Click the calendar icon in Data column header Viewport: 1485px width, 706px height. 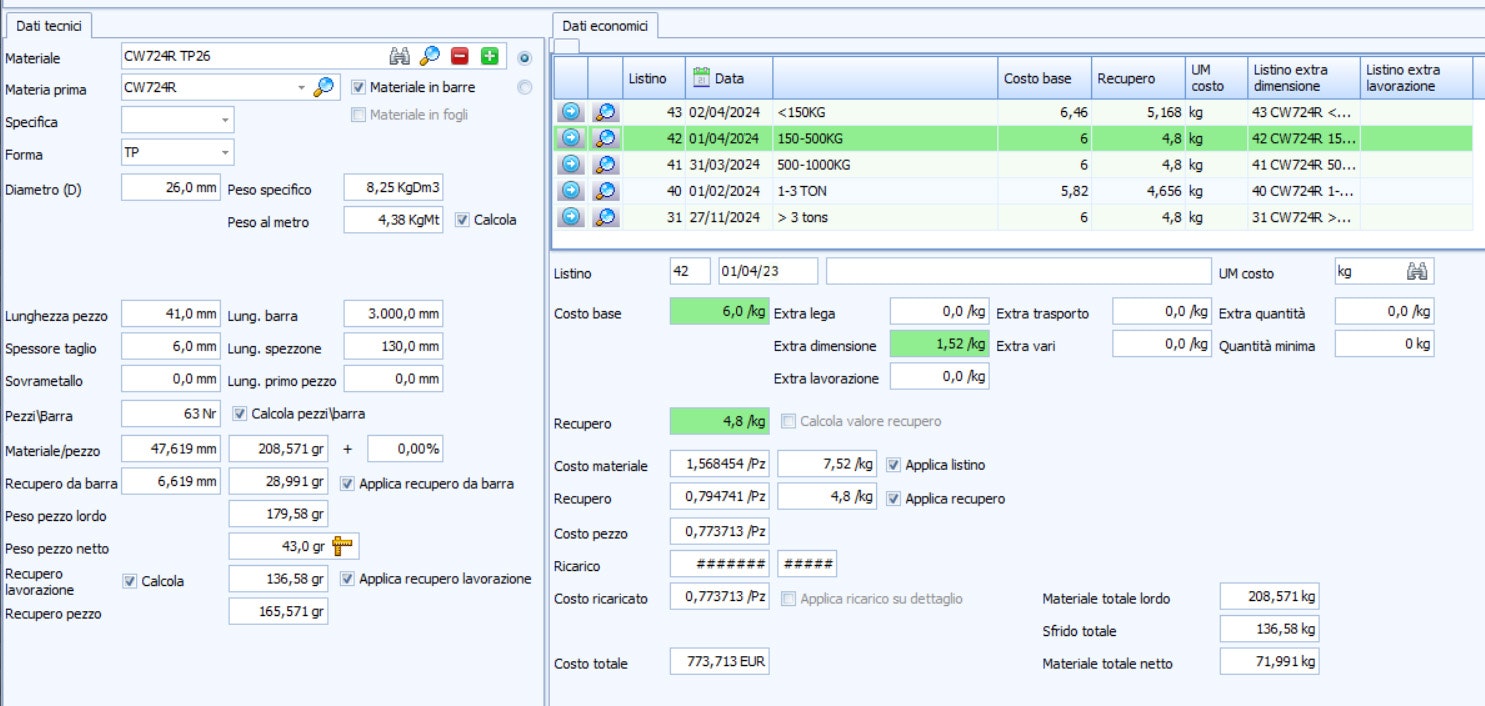701,77
